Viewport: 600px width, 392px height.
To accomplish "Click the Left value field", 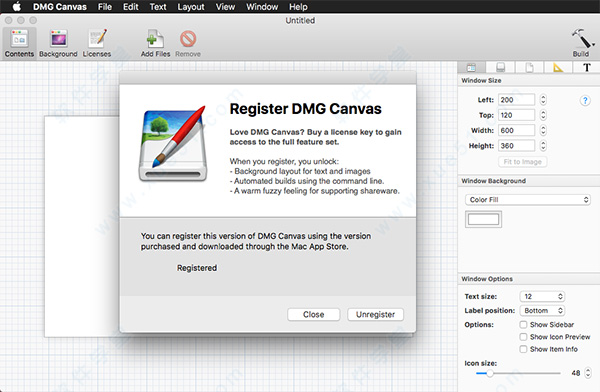I will click(x=516, y=100).
